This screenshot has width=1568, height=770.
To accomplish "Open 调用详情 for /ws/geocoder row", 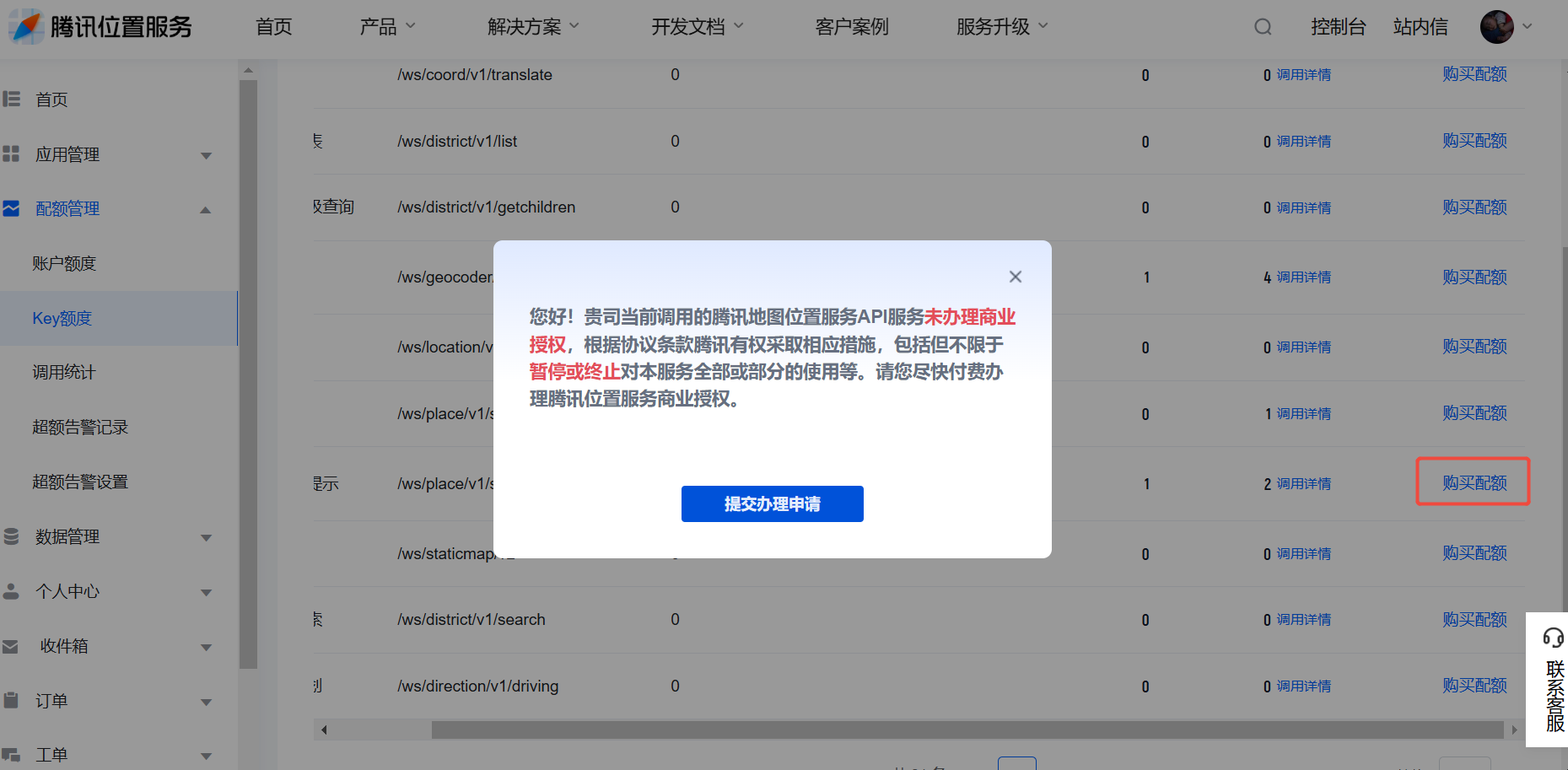I will click(1304, 277).
